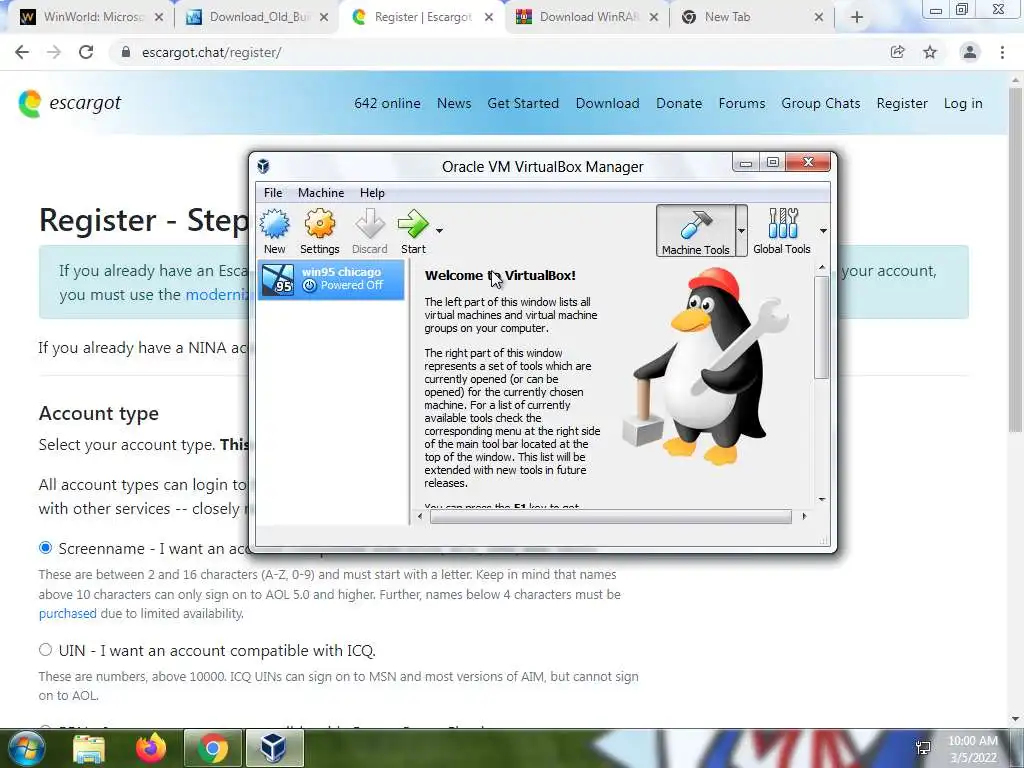The image size is (1024, 768).
Task: Click the VirtualBox title bar cube icon
Action: coord(263,166)
